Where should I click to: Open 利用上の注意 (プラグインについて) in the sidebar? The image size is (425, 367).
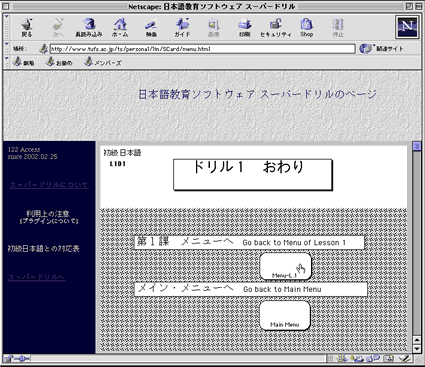(49, 217)
